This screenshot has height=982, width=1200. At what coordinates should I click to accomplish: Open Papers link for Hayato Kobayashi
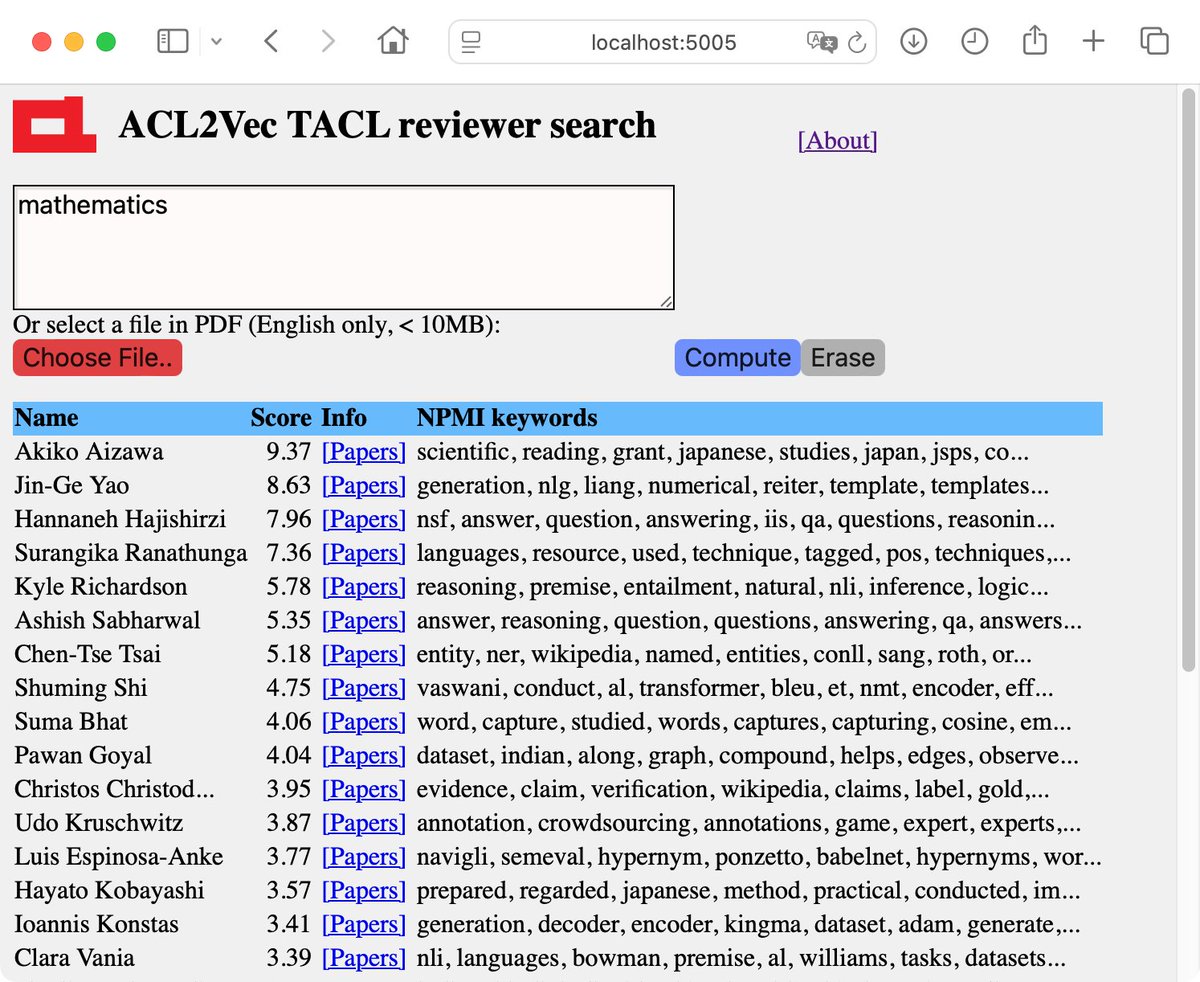click(x=364, y=891)
